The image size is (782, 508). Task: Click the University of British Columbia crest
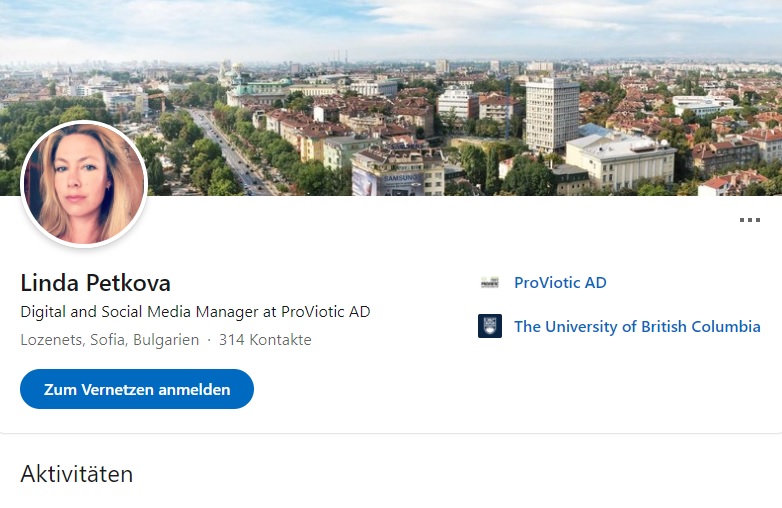(x=490, y=326)
